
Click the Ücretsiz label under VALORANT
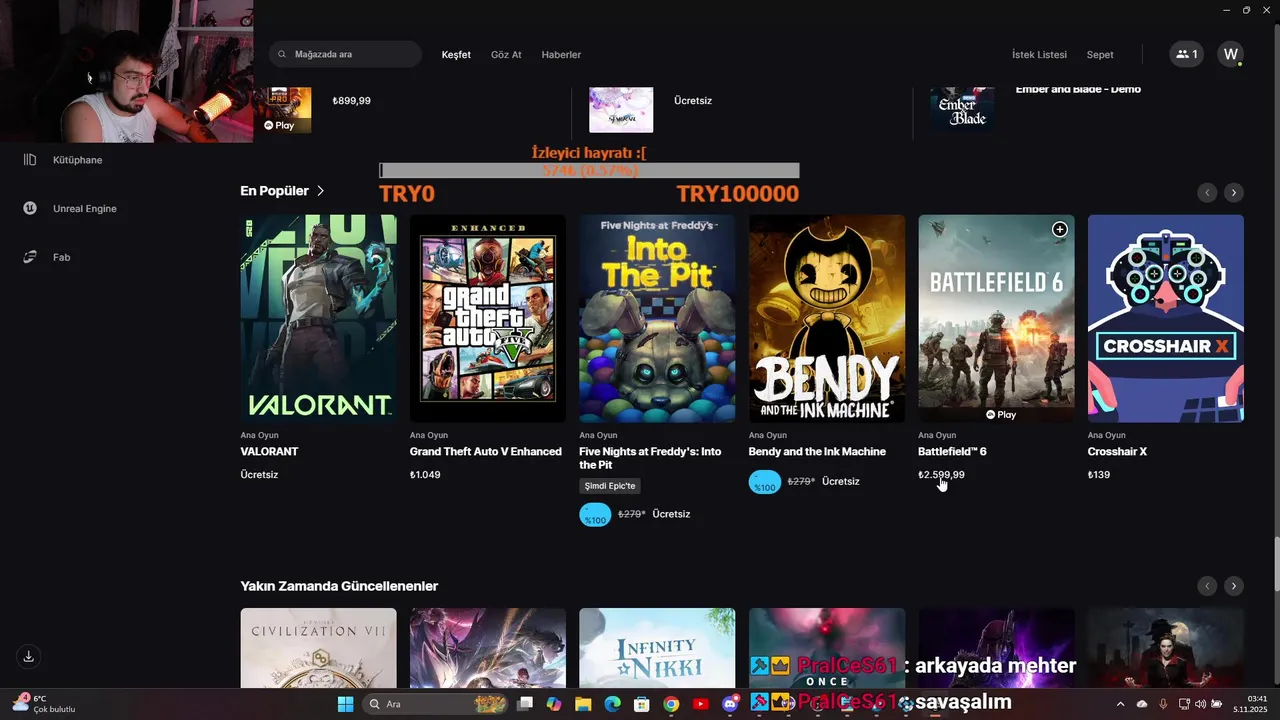click(x=259, y=475)
